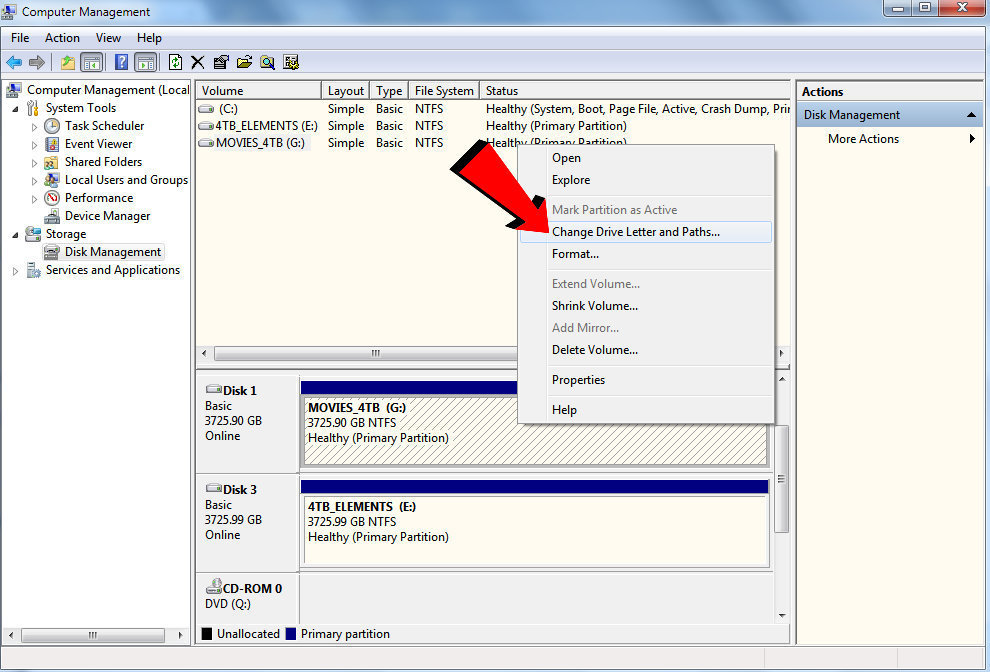Click the Open folder toolbar icon
Viewport: 990px width, 672px height.
[244, 62]
